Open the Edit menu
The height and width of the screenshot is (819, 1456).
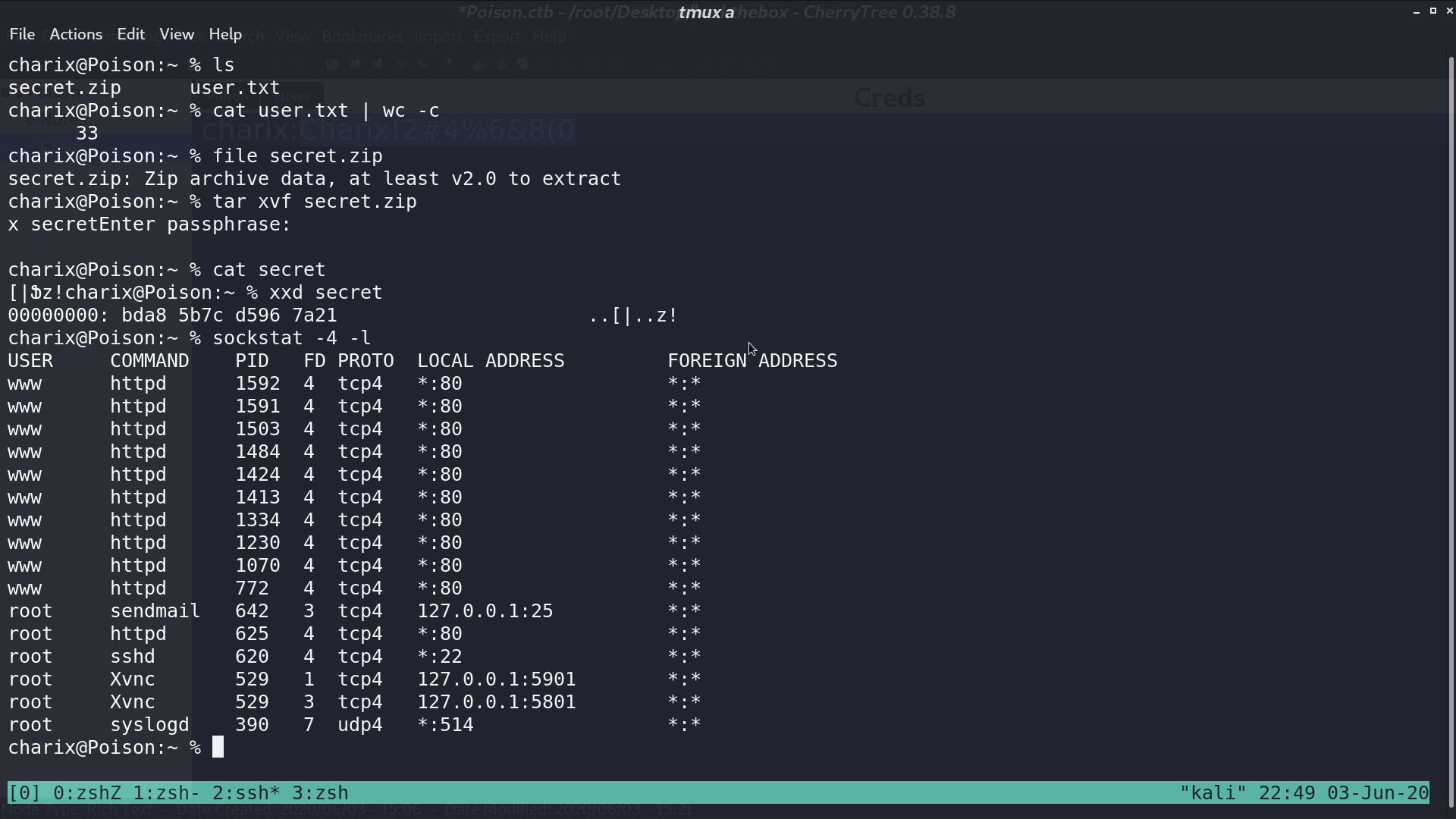[130, 34]
